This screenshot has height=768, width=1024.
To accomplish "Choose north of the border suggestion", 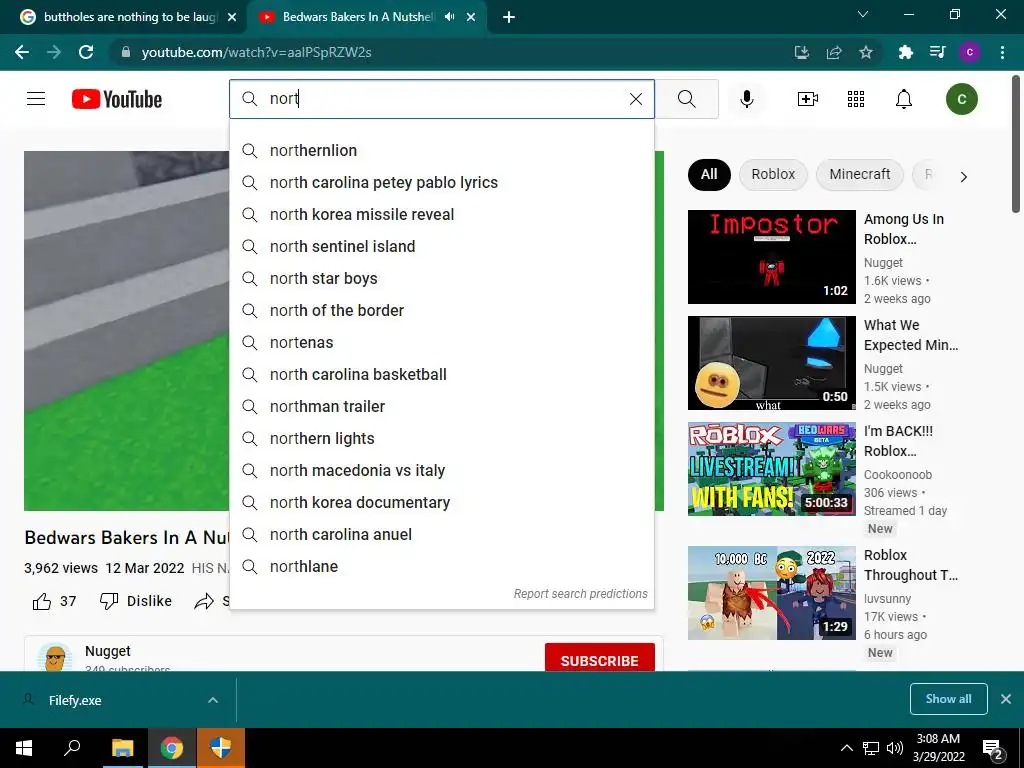I will (x=441, y=310).
